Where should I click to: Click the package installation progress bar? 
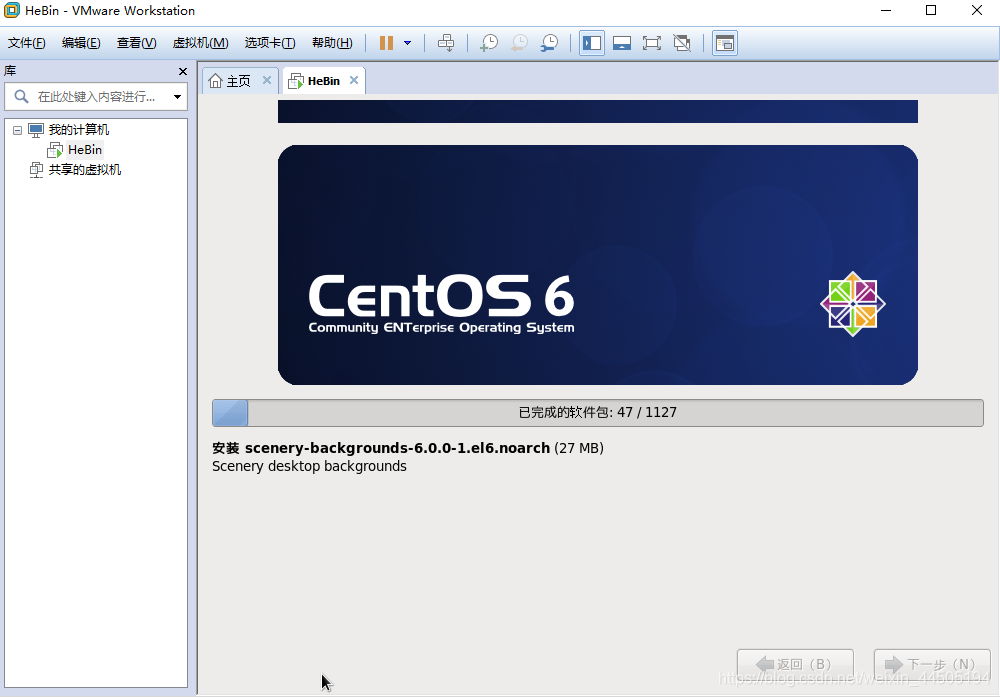tap(598, 413)
